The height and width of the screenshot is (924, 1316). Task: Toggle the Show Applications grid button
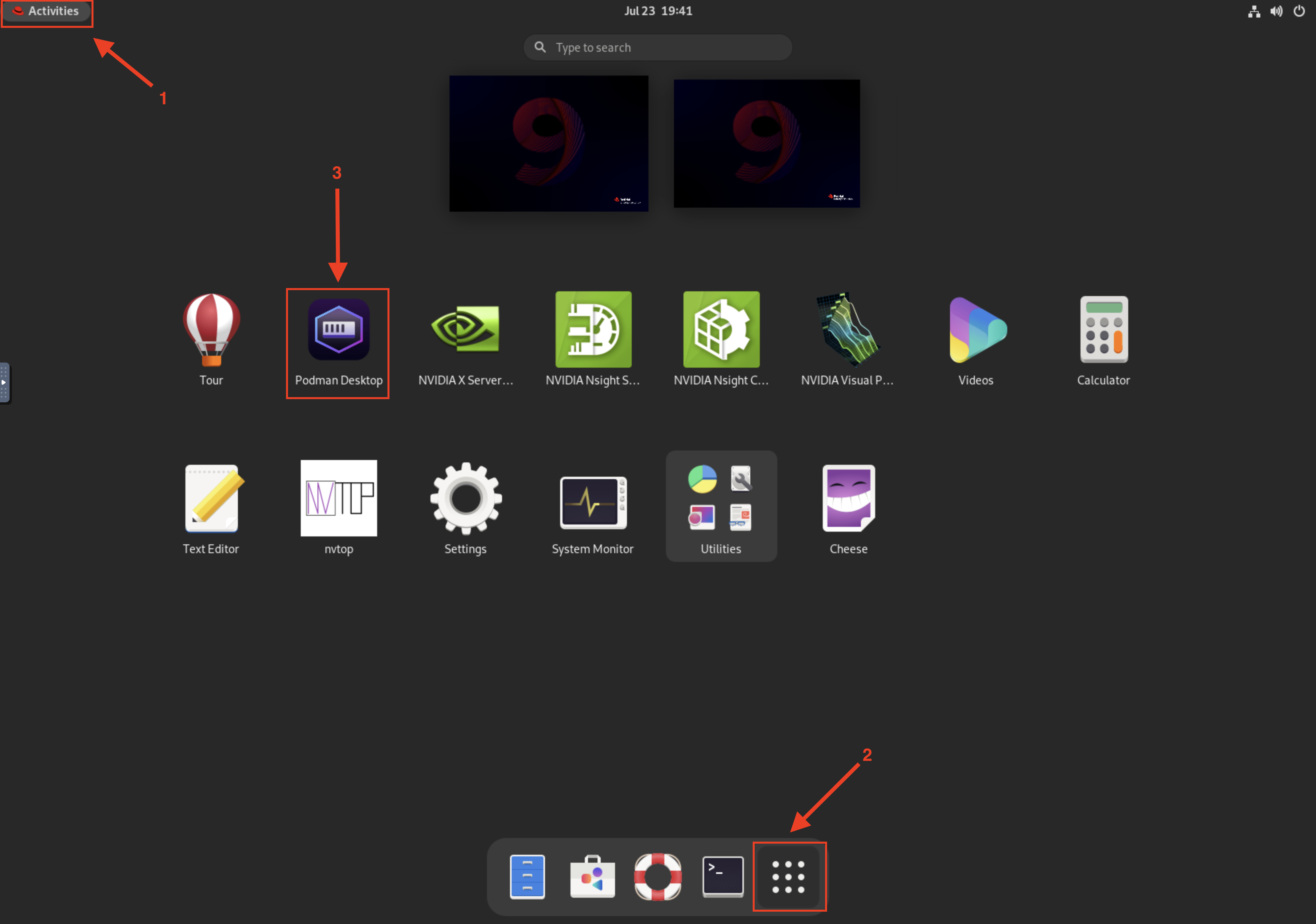pos(788,876)
